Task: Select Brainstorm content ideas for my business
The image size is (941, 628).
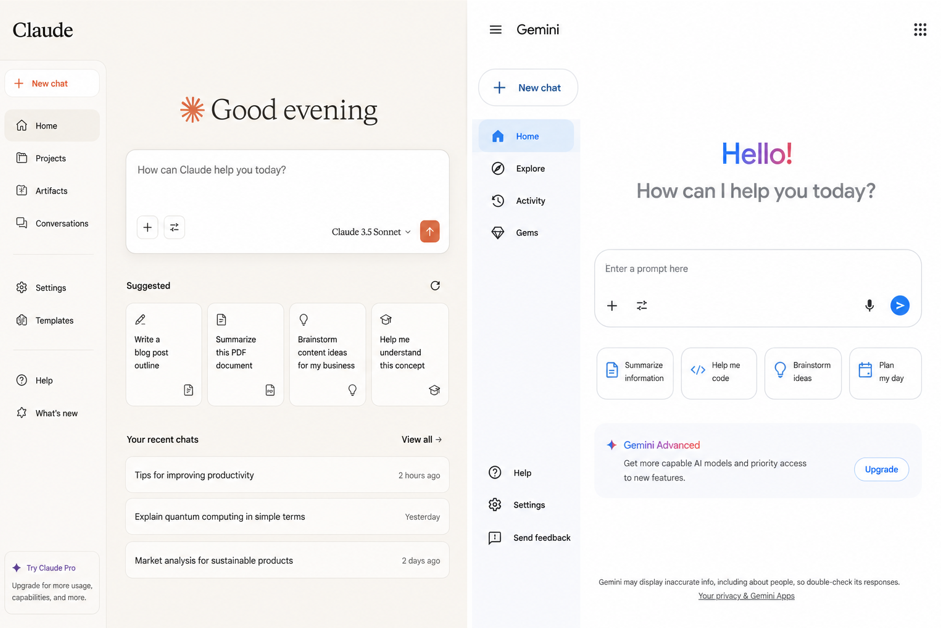Action: point(328,354)
